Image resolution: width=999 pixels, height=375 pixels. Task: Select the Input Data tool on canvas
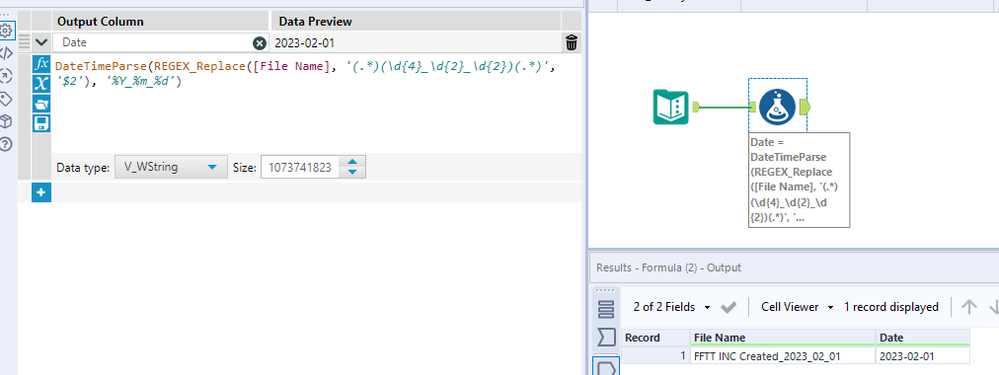coord(671,107)
